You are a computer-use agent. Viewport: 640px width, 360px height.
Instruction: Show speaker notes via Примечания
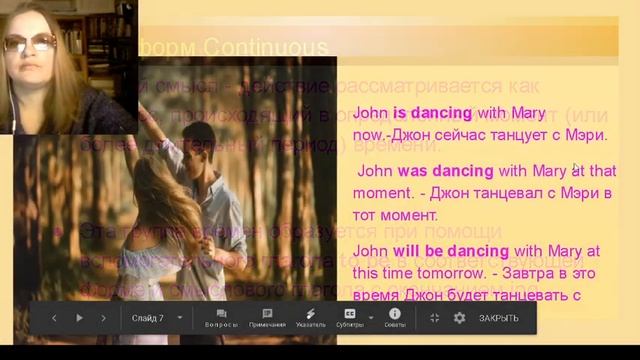click(x=267, y=318)
